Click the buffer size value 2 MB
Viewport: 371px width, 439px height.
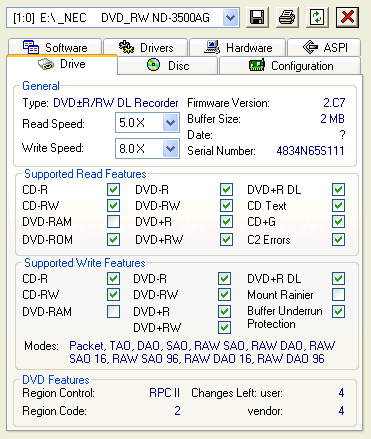point(332,119)
